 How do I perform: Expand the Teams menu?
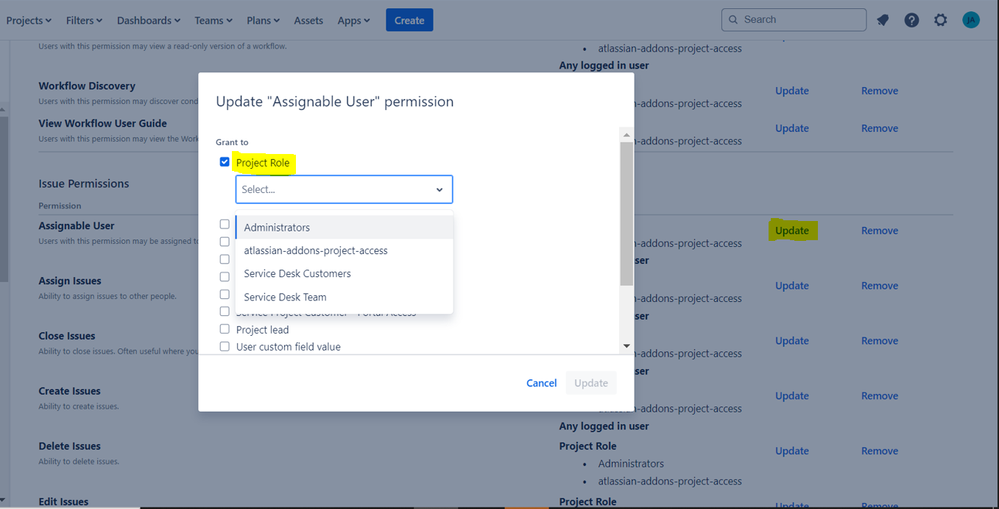[x=213, y=20]
